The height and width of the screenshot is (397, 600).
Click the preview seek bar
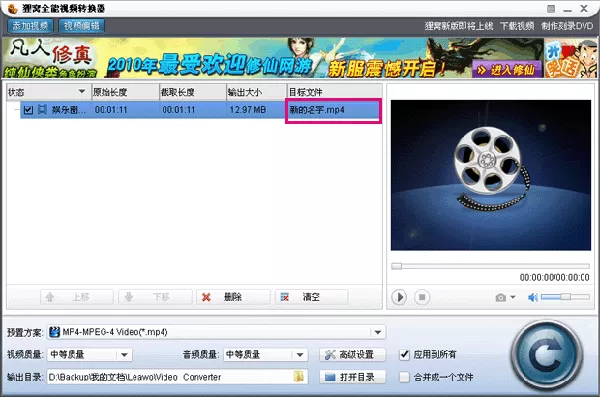(490, 266)
